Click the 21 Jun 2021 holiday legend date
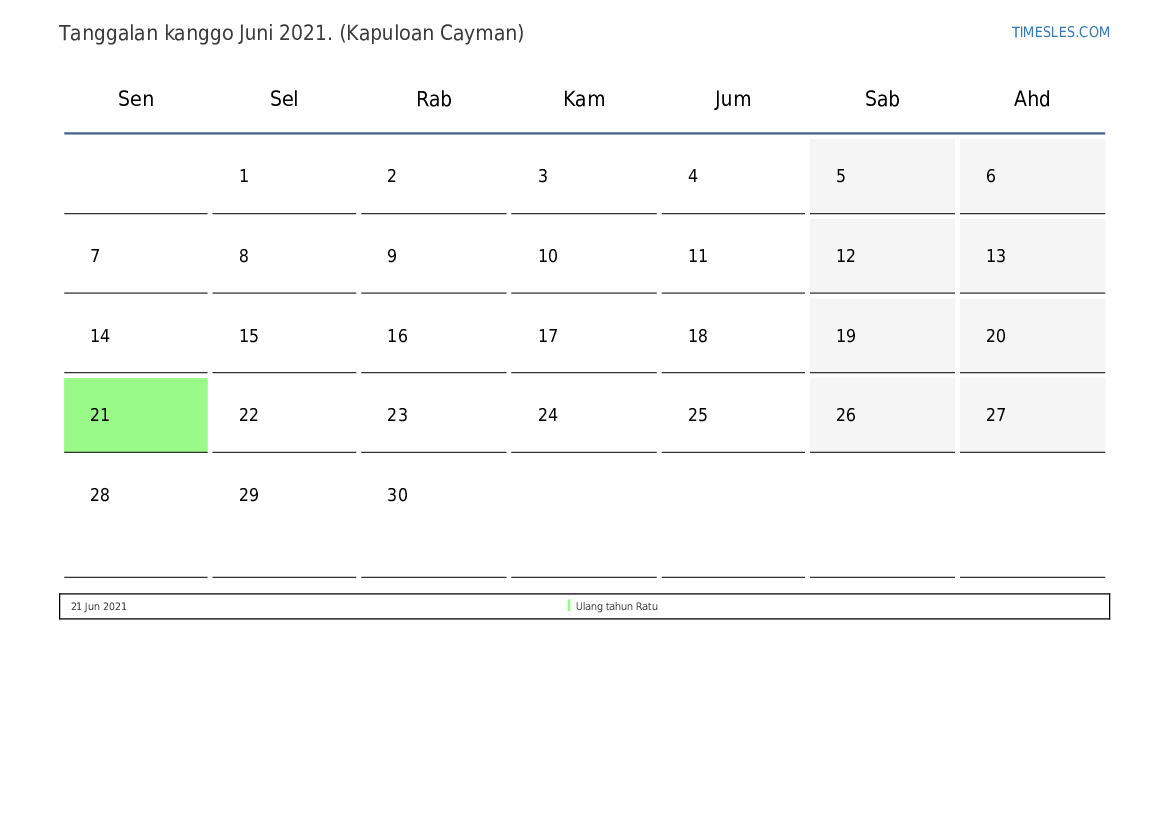 [x=98, y=606]
